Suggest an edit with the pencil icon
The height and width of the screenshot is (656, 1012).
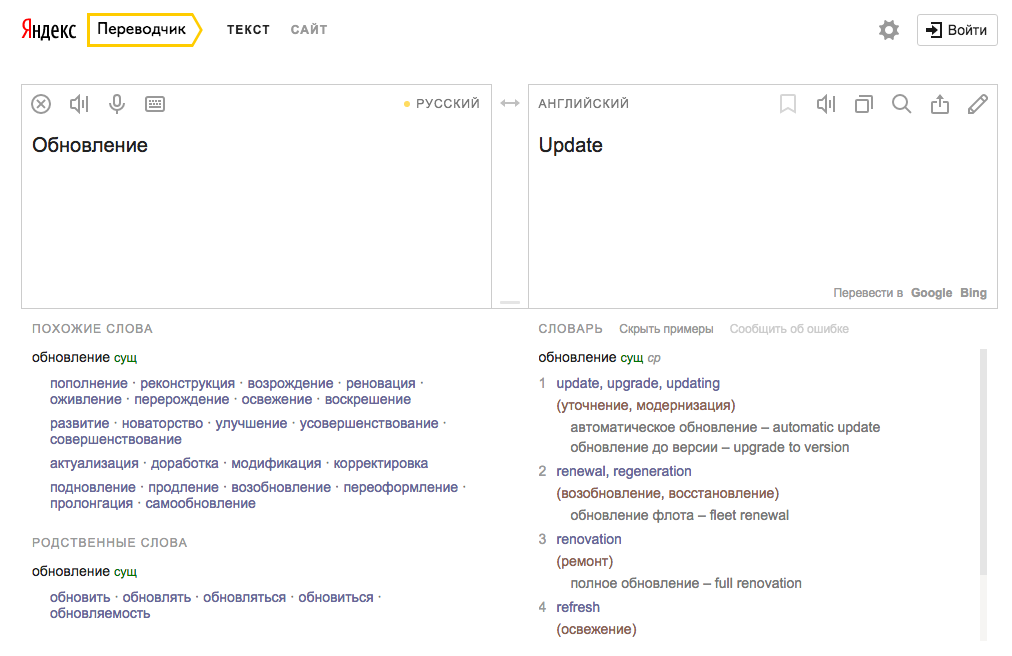[x=978, y=104]
